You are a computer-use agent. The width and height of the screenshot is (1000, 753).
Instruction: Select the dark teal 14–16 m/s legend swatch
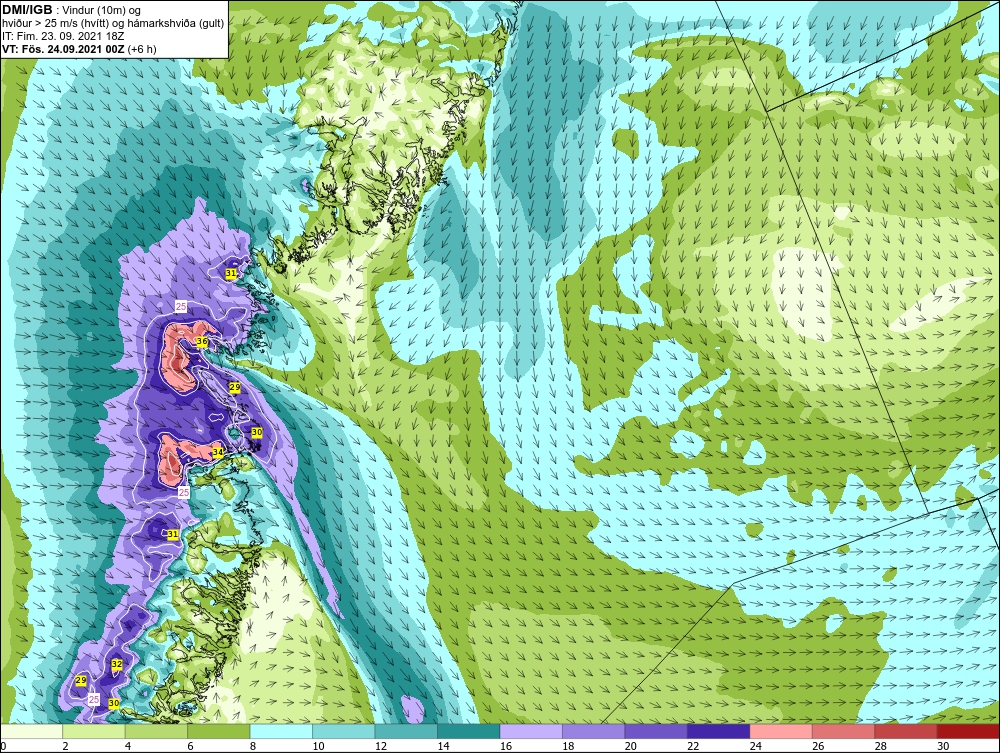pos(469,731)
